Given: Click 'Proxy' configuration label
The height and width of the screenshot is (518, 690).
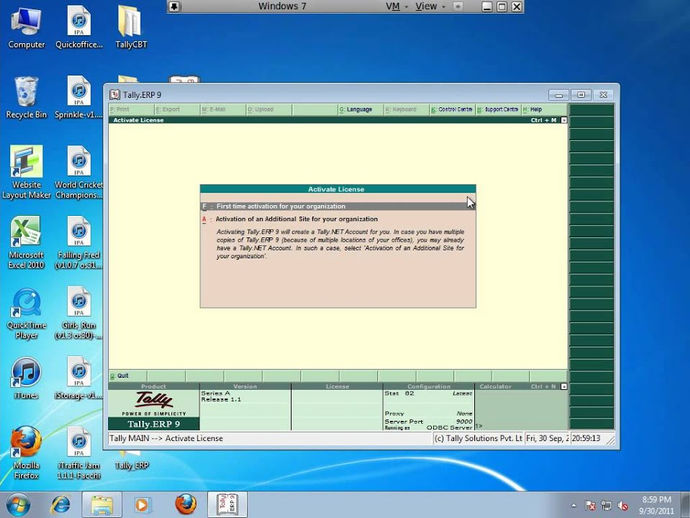Looking at the screenshot, I should (394, 413).
